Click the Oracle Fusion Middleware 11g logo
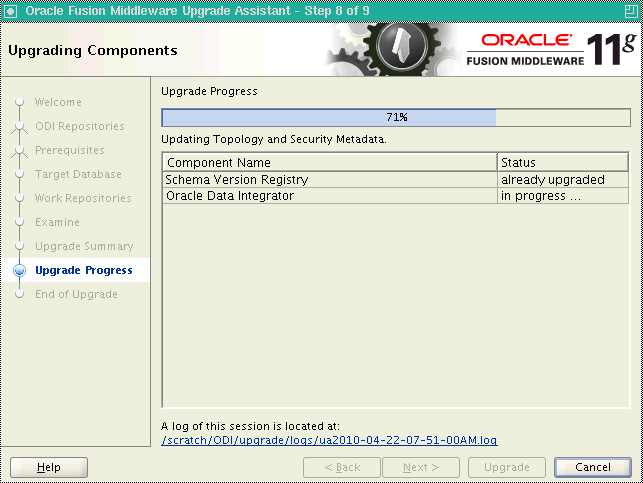Image resolution: width=643 pixels, height=483 pixels. tap(551, 50)
